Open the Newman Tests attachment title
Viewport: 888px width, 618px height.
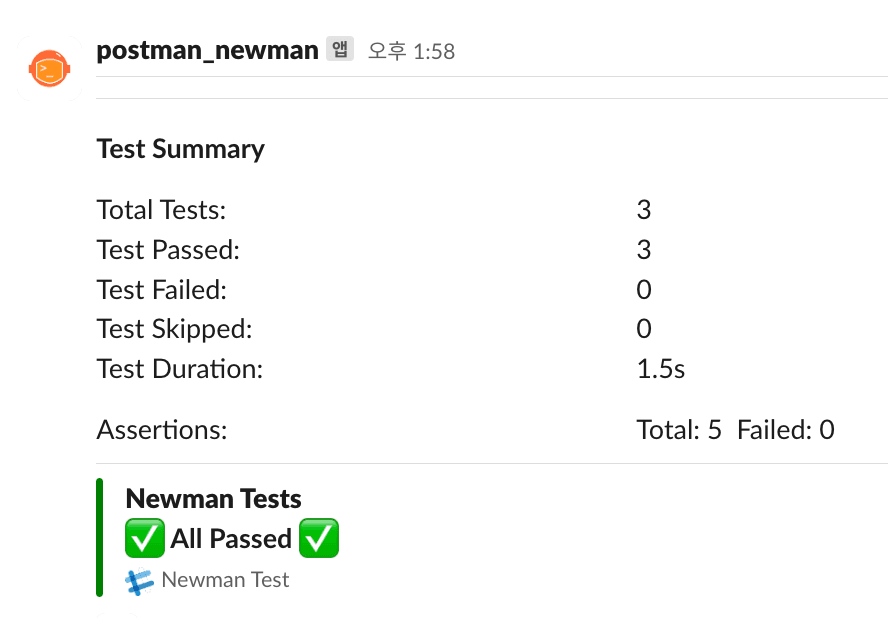click(x=214, y=499)
